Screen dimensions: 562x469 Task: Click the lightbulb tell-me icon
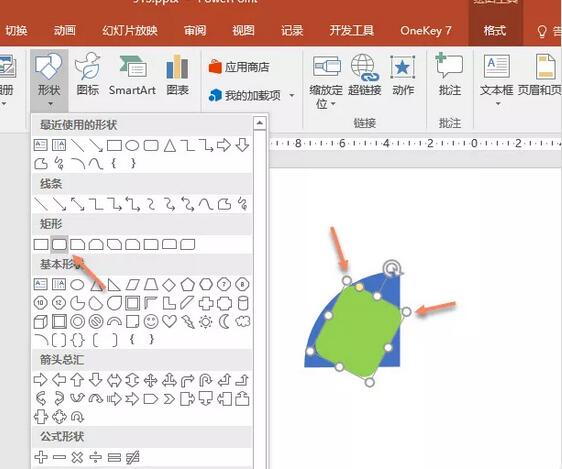coord(542,31)
